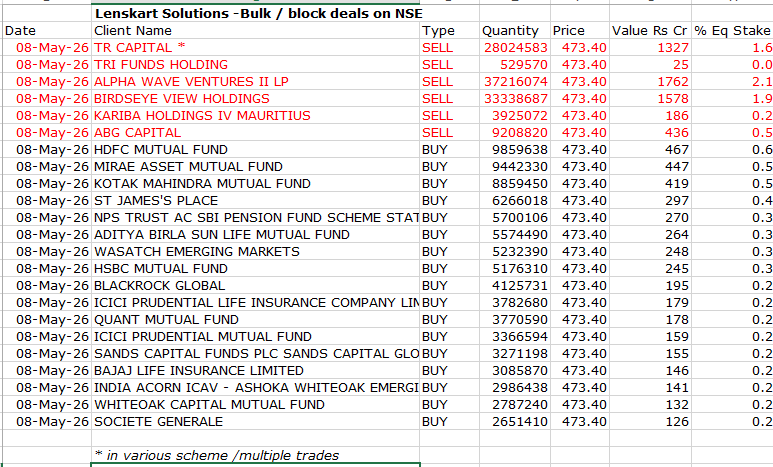Viewport: 773px width, 467px height.
Task: Select the 'NPS TRUST AC SBI PENSION FUND' cell
Action: click(255, 218)
